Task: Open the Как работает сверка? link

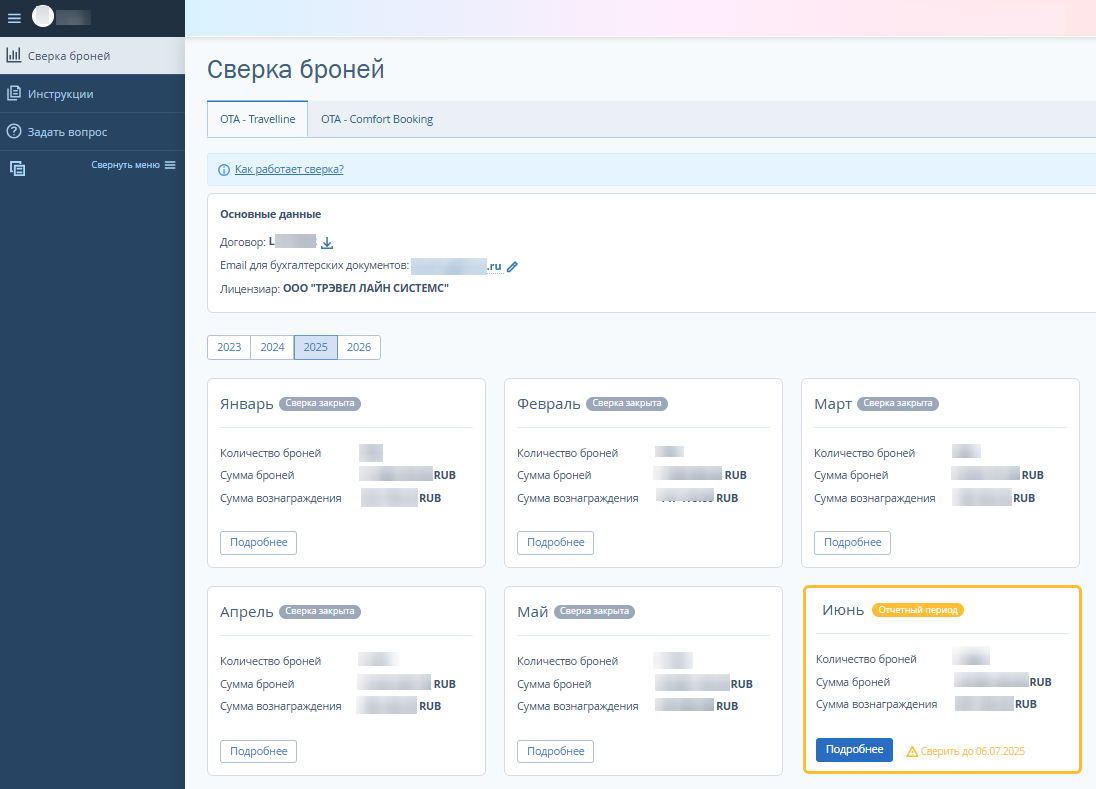Action: pyautogui.click(x=289, y=170)
